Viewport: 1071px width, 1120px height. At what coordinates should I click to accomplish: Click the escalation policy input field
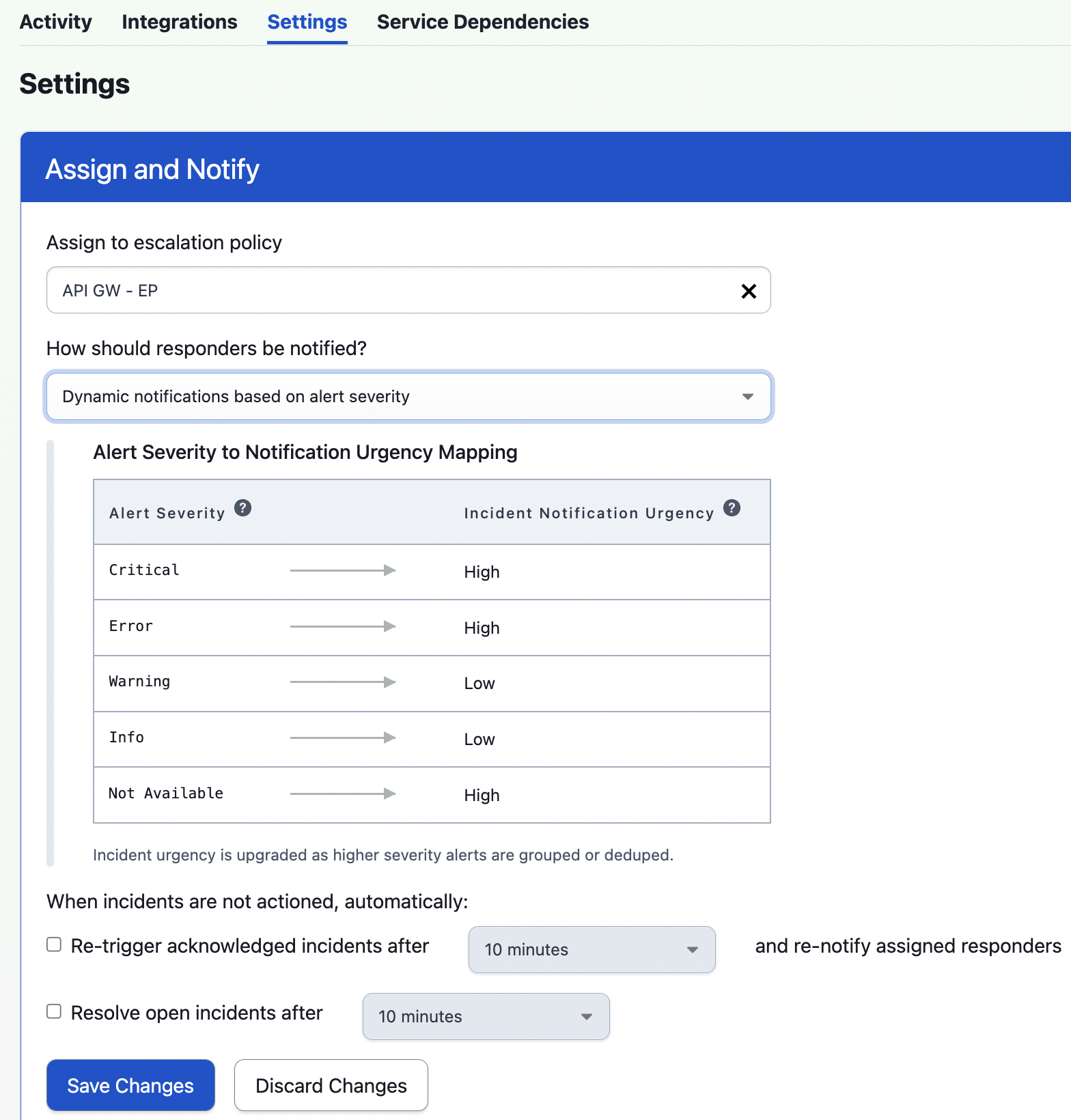point(342,290)
